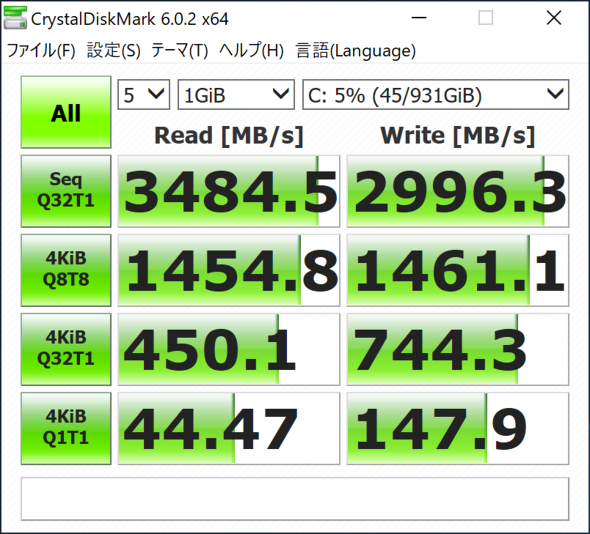Viewport: 590px width, 534px height.
Task: Click the CrystalDiskMark app icon in title bar
Action: (15, 18)
